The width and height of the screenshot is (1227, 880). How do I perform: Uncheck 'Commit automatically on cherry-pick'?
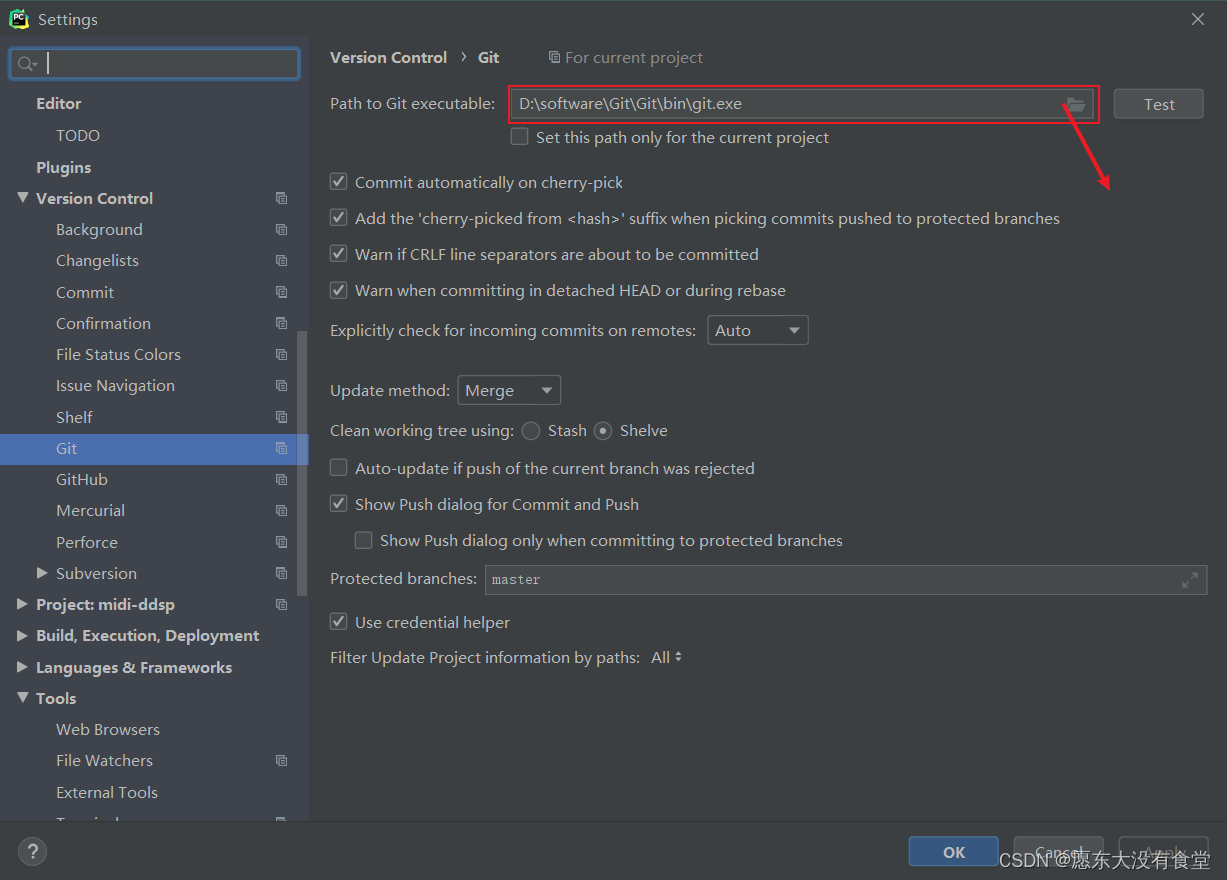pos(339,182)
